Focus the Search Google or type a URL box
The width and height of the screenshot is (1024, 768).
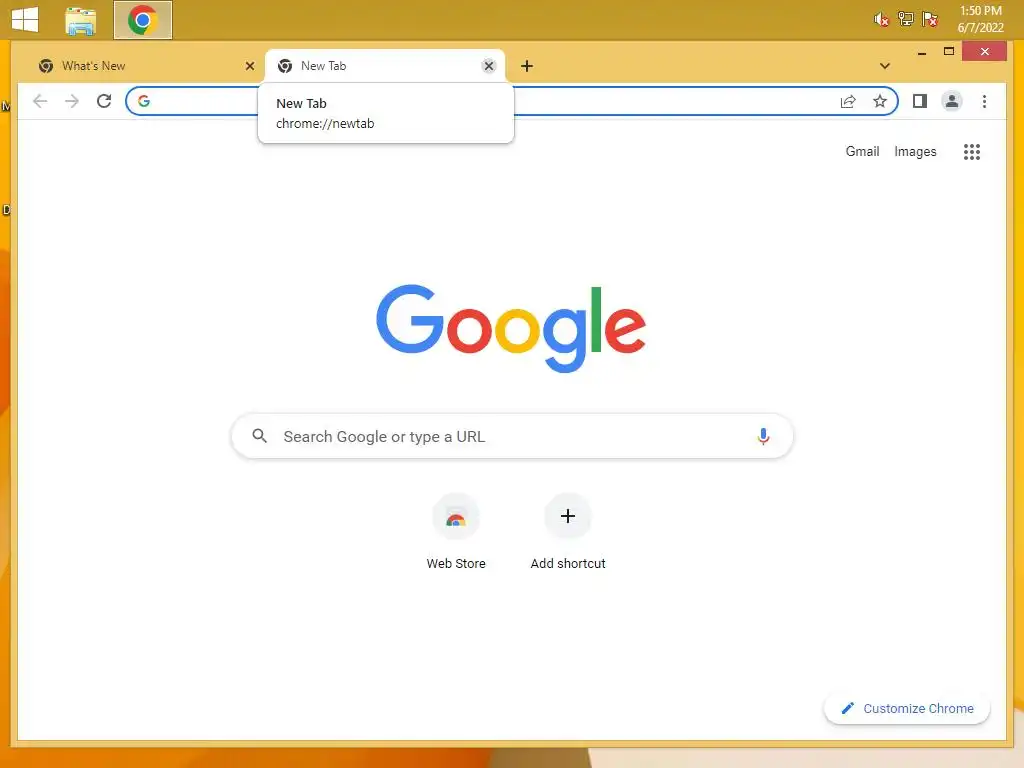[x=512, y=436]
